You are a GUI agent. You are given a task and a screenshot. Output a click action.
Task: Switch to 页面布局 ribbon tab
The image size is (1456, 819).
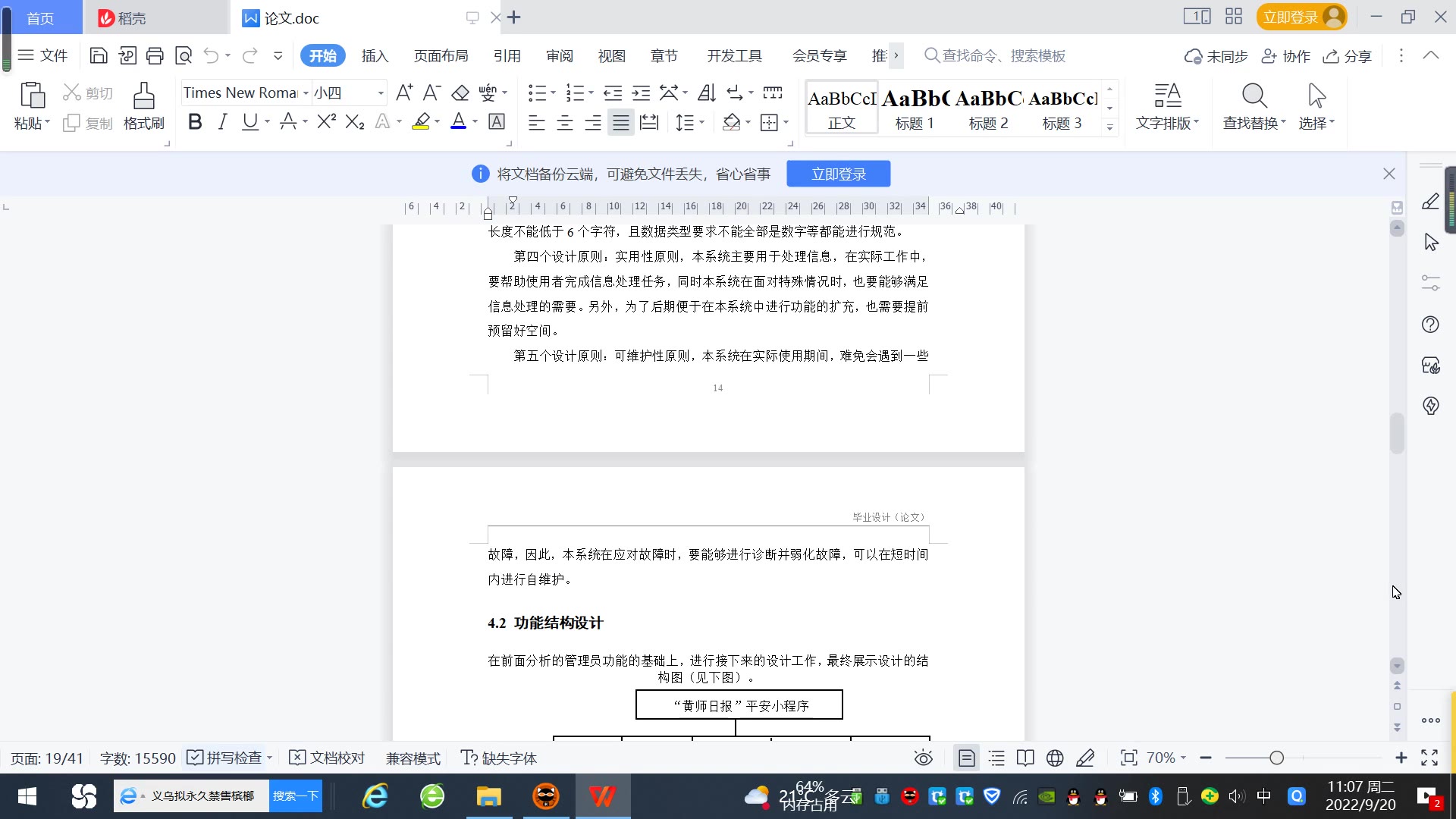[441, 55]
